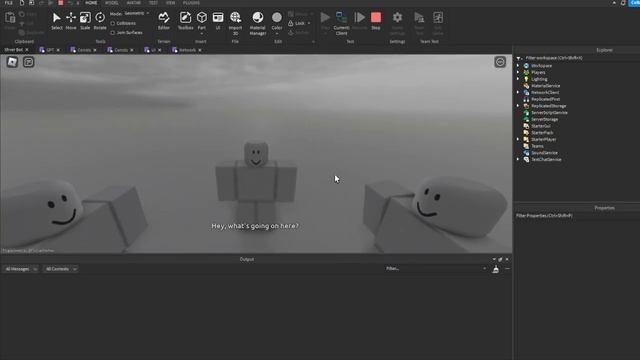The width and height of the screenshot is (640, 360).
Task: Open the Explorer filter options arrow
Action: tap(519, 58)
